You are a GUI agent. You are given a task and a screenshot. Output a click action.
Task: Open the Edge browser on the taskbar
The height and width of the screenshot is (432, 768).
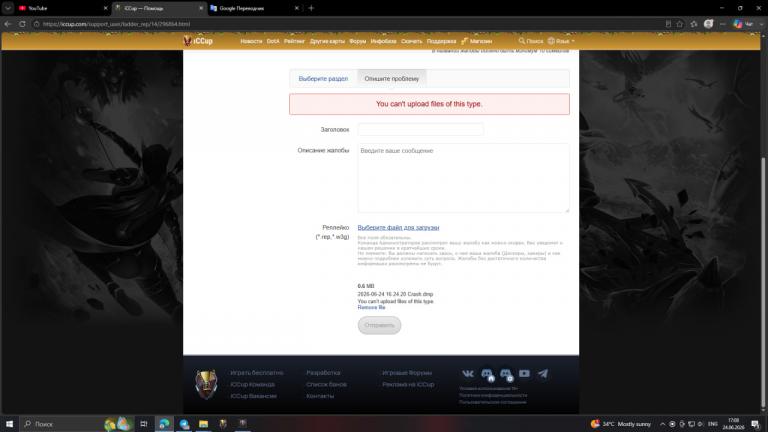tap(165, 424)
